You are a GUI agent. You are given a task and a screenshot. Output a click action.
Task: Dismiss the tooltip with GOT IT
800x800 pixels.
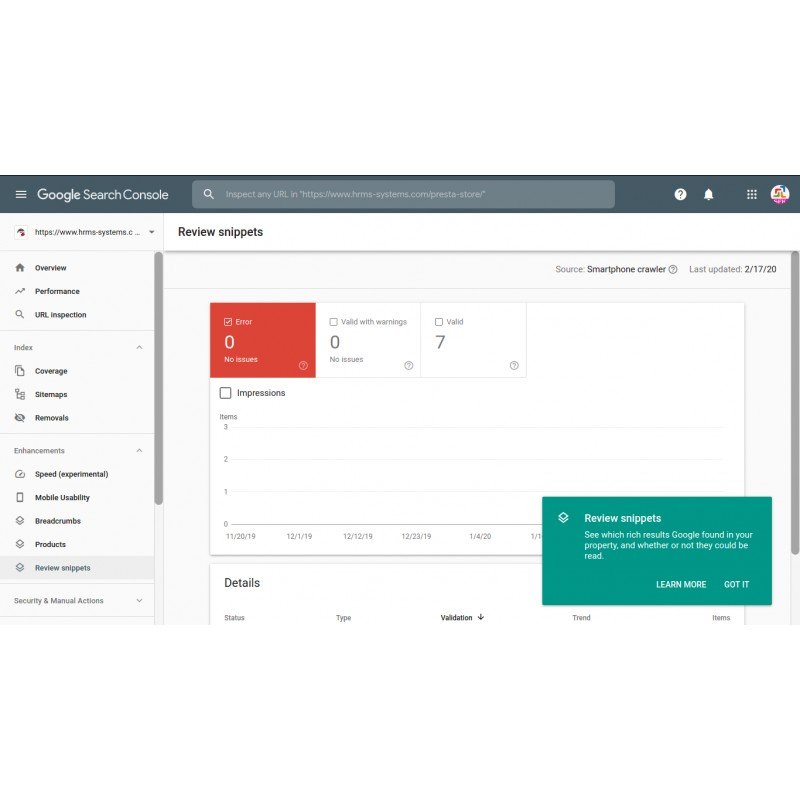point(737,585)
